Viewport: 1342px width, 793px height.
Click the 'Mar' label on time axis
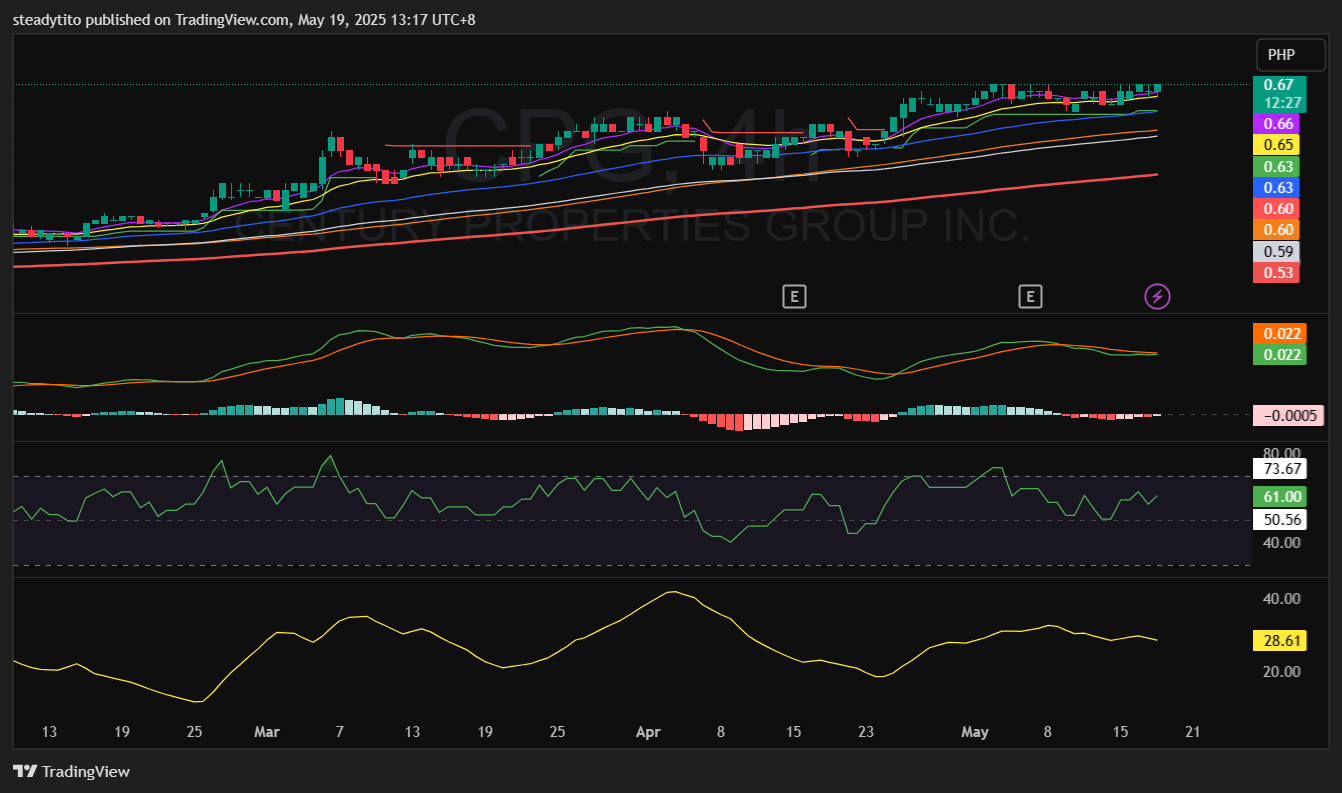click(266, 732)
